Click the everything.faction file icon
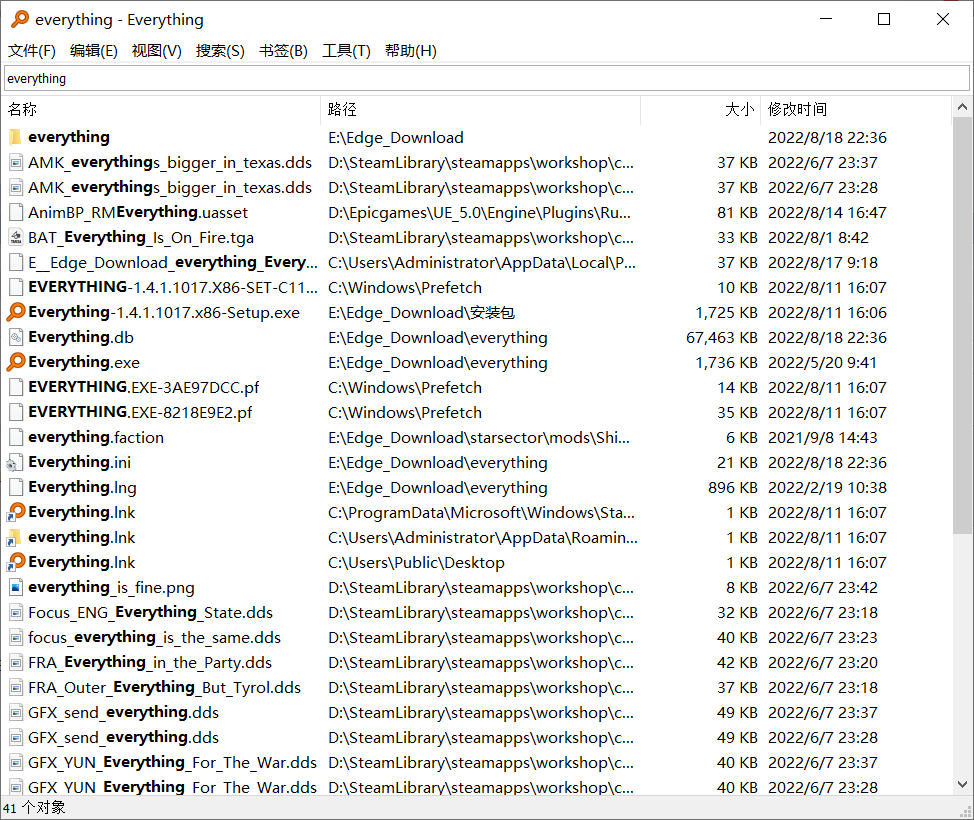Screen dimensions: 974x820 pyautogui.click(x=16, y=437)
